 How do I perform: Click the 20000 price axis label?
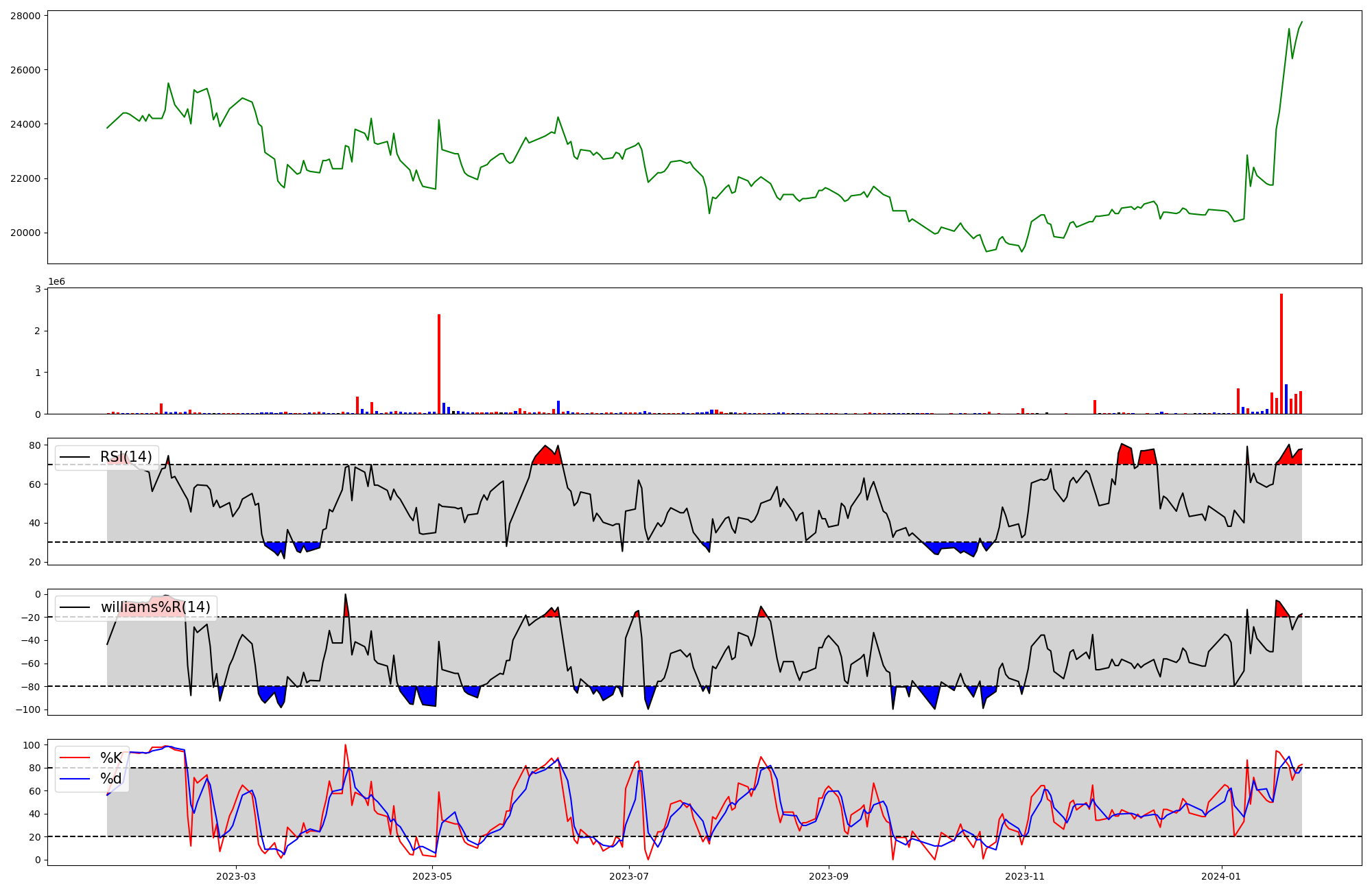pyautogui.click(x=25, y=233)
